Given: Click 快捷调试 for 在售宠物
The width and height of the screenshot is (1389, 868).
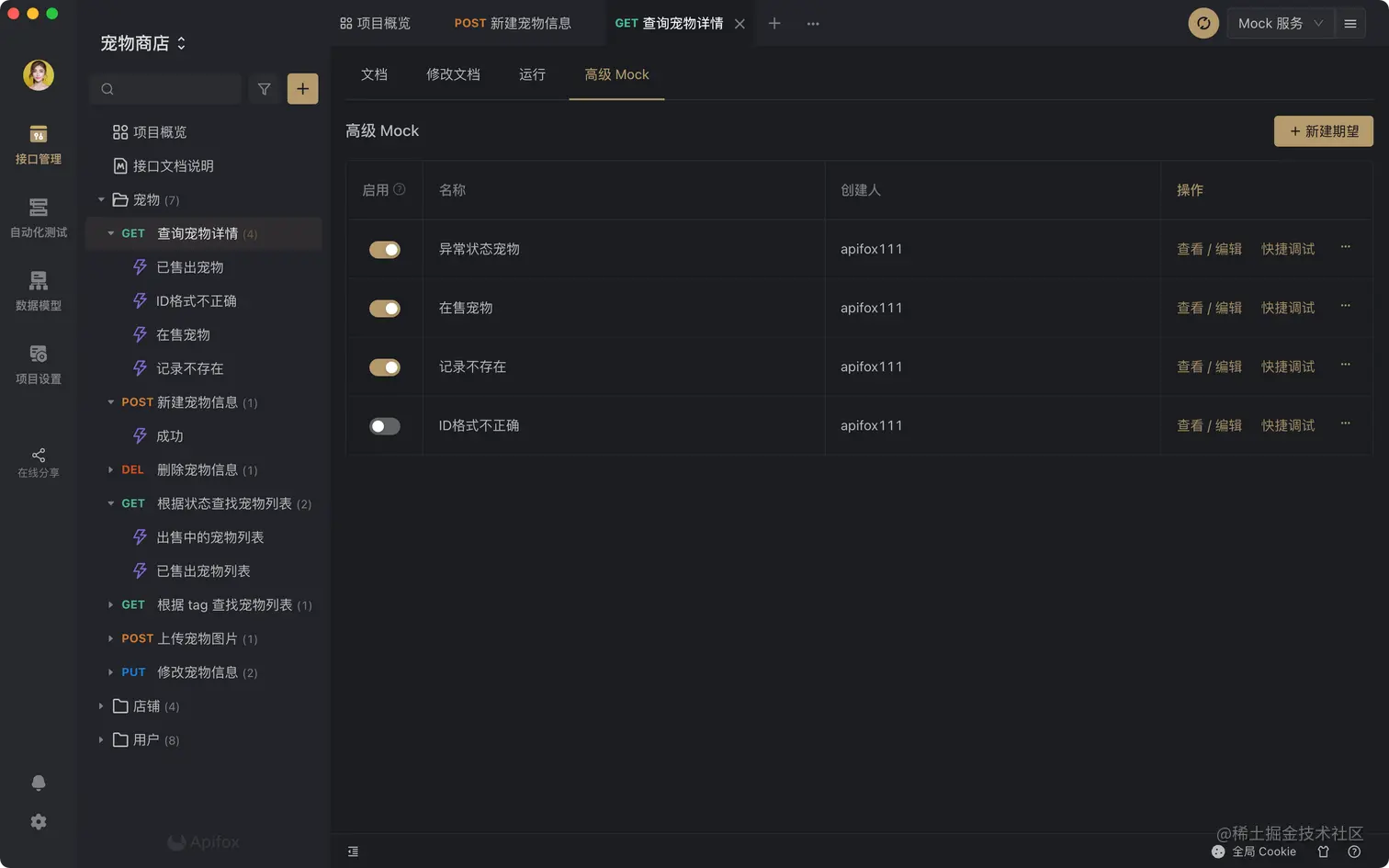Looking at the screenshot, I should click(1288, 308).
